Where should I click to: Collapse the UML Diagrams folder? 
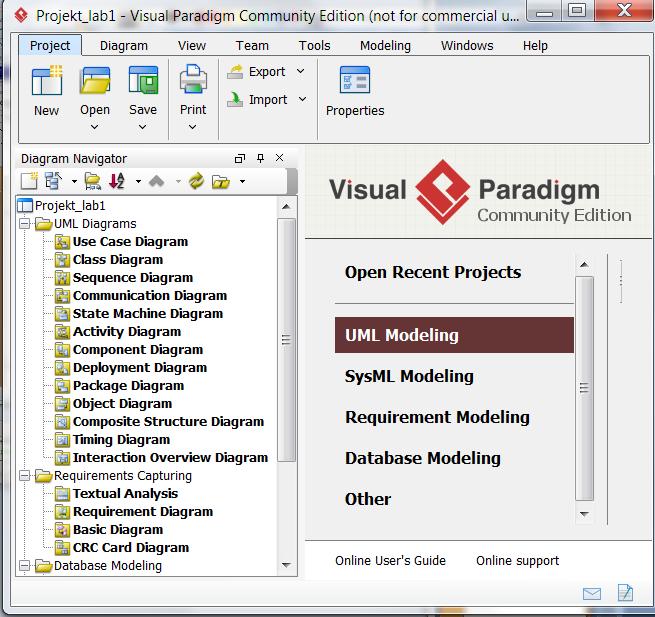click(x=25, y=224)
